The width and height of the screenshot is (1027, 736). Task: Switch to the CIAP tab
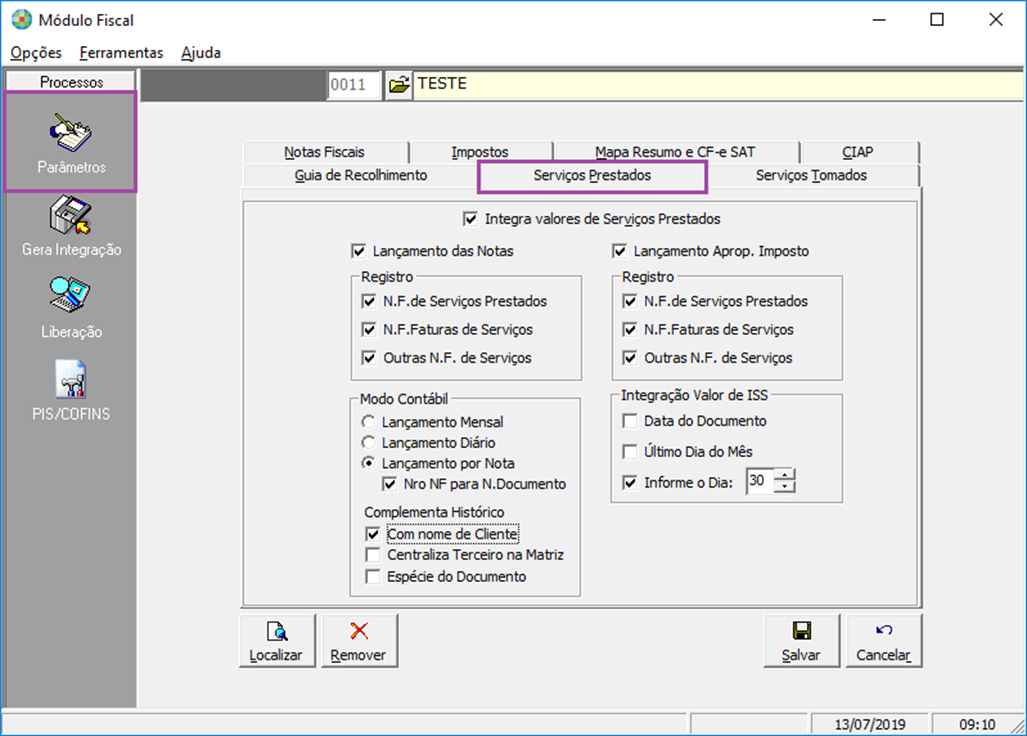[x=858, y=152]
